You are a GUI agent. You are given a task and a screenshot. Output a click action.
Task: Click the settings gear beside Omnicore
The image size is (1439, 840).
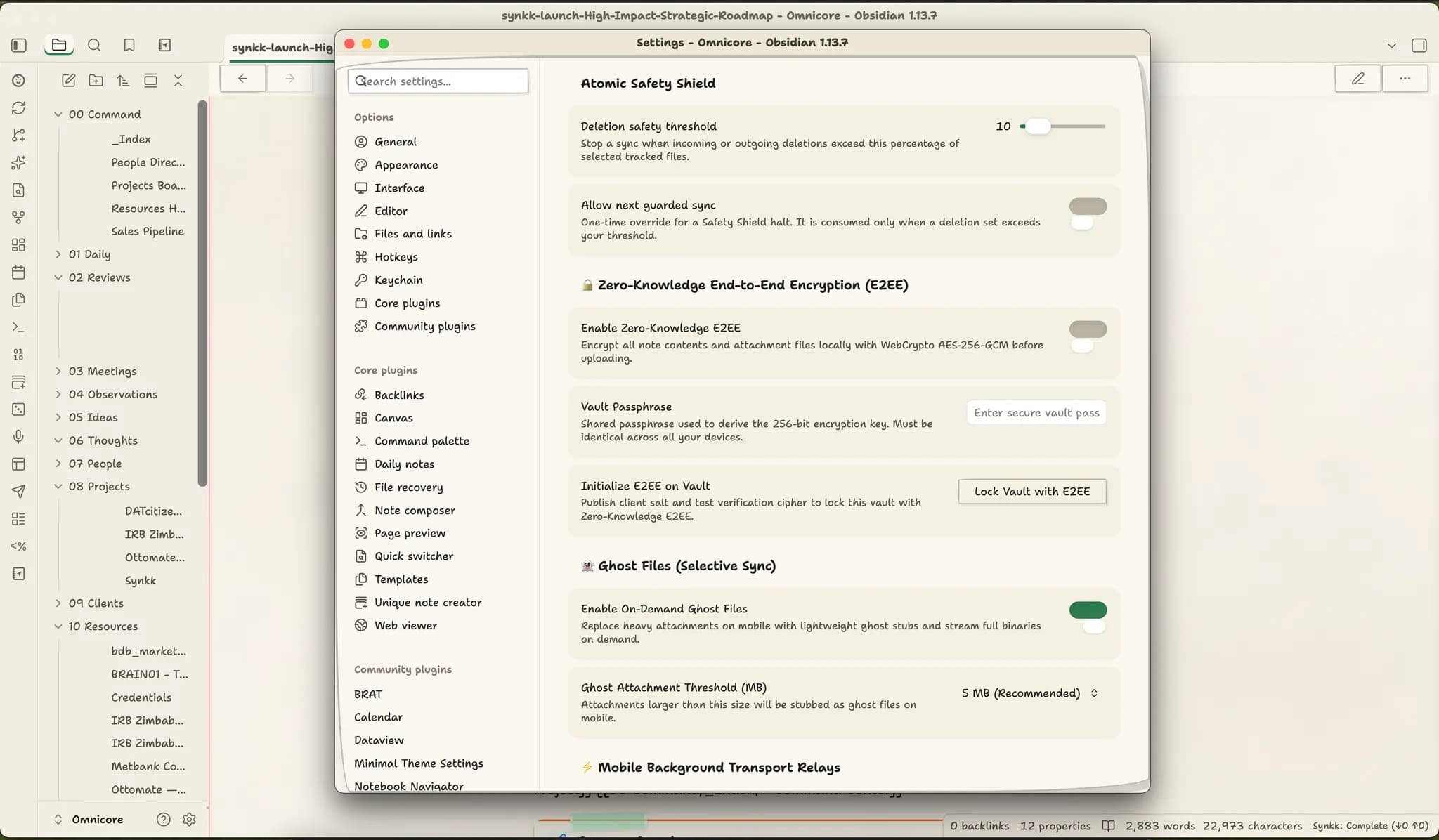click(x=189, y=820)
